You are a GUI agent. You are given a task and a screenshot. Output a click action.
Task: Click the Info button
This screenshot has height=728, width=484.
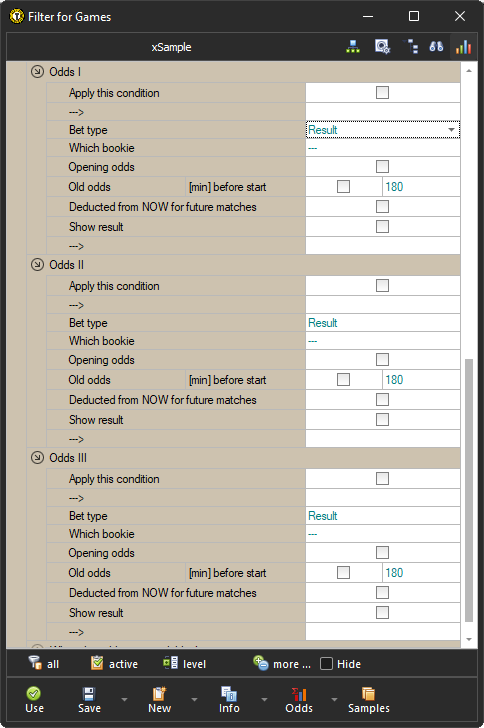229,700
